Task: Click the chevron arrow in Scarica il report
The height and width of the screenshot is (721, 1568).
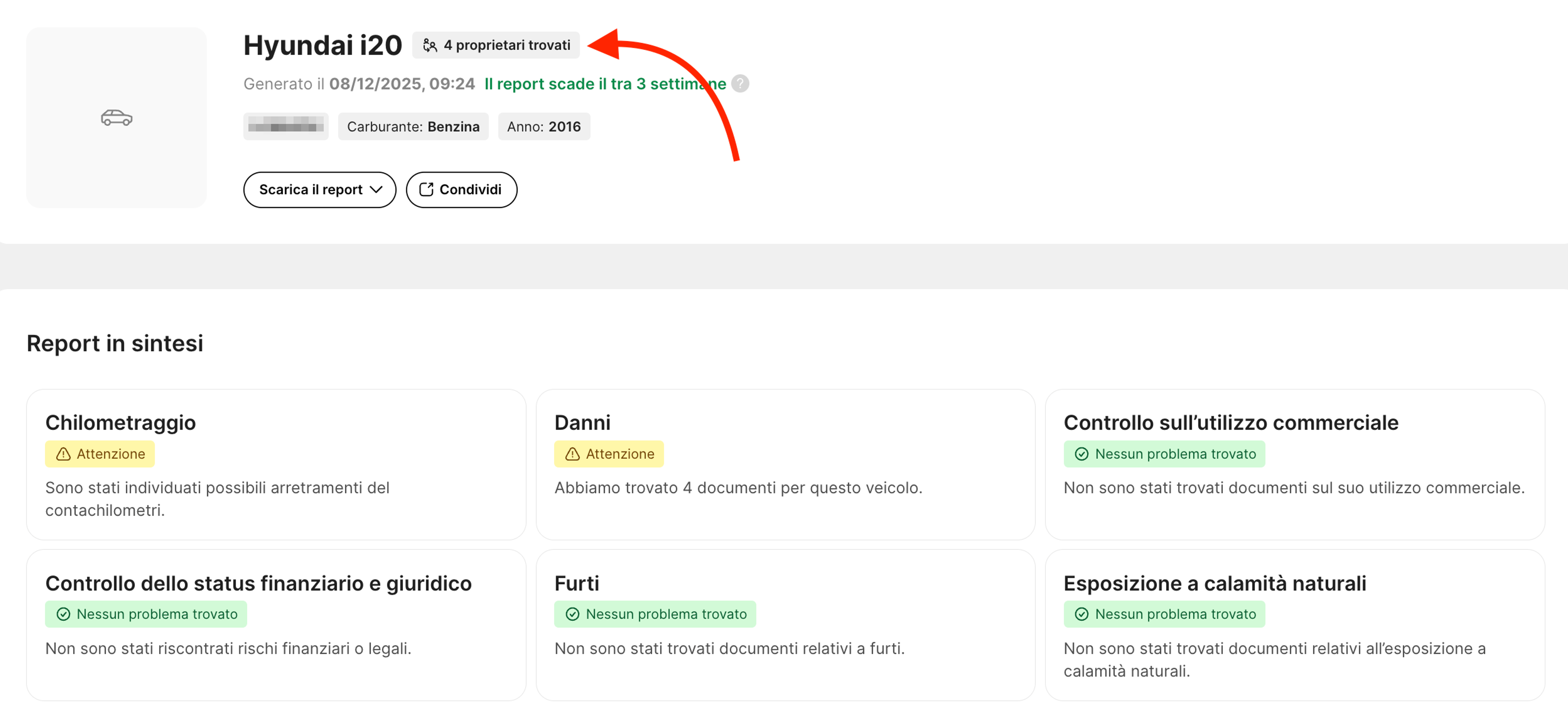Action: click(x=376, y=190)
